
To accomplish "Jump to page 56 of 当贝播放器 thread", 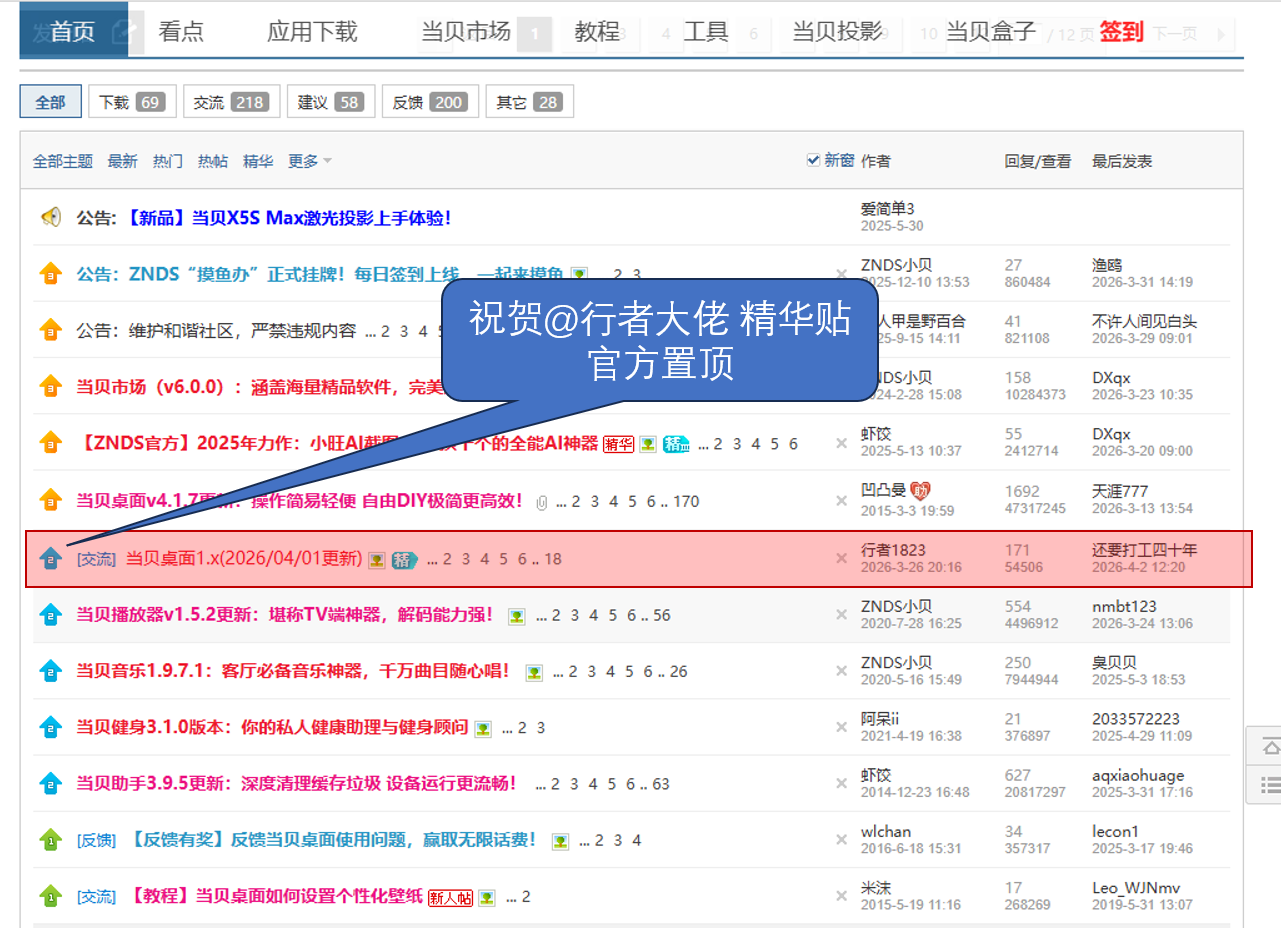I will pos(662,615).
